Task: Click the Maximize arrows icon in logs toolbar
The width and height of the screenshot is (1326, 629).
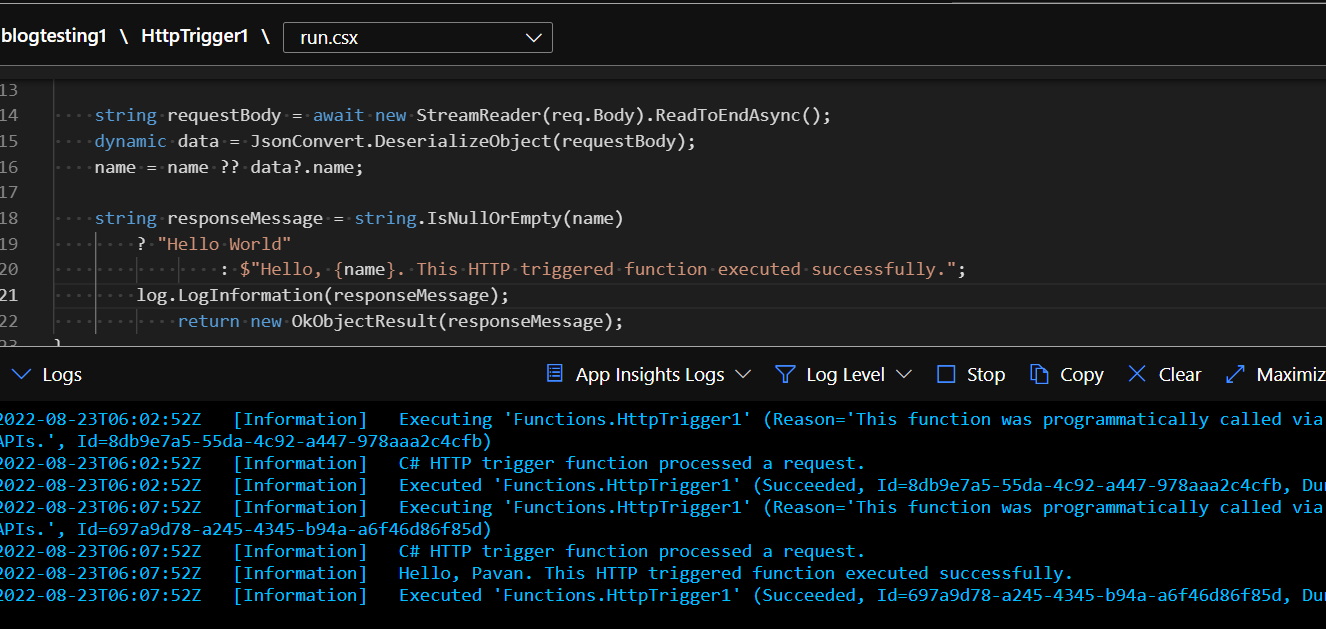Action: [x=1235, y=374]
